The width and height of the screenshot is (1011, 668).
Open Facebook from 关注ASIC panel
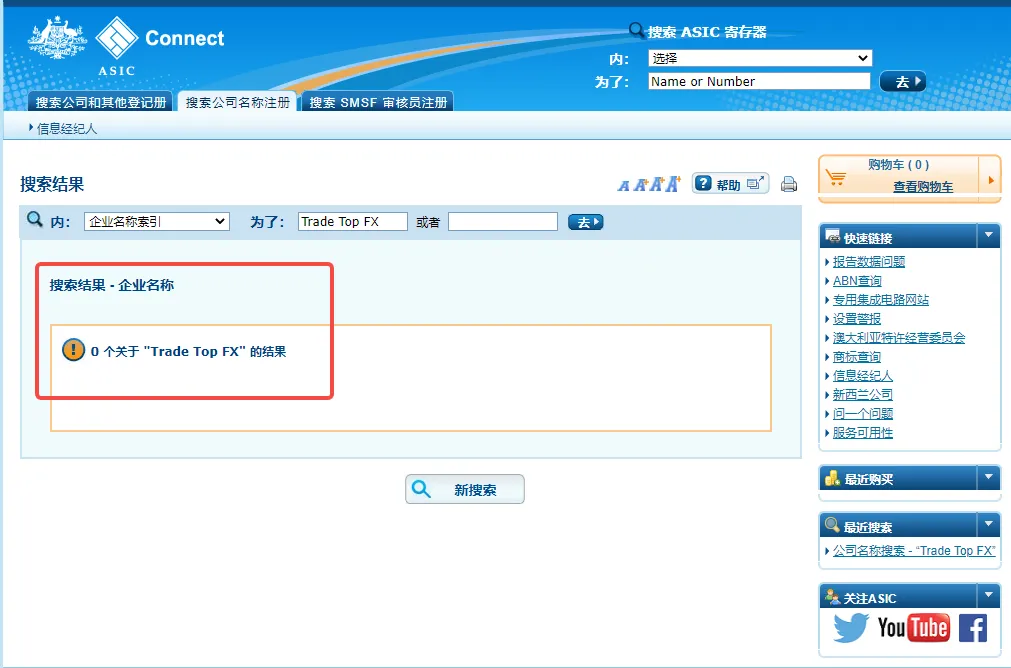coord(973,628)
